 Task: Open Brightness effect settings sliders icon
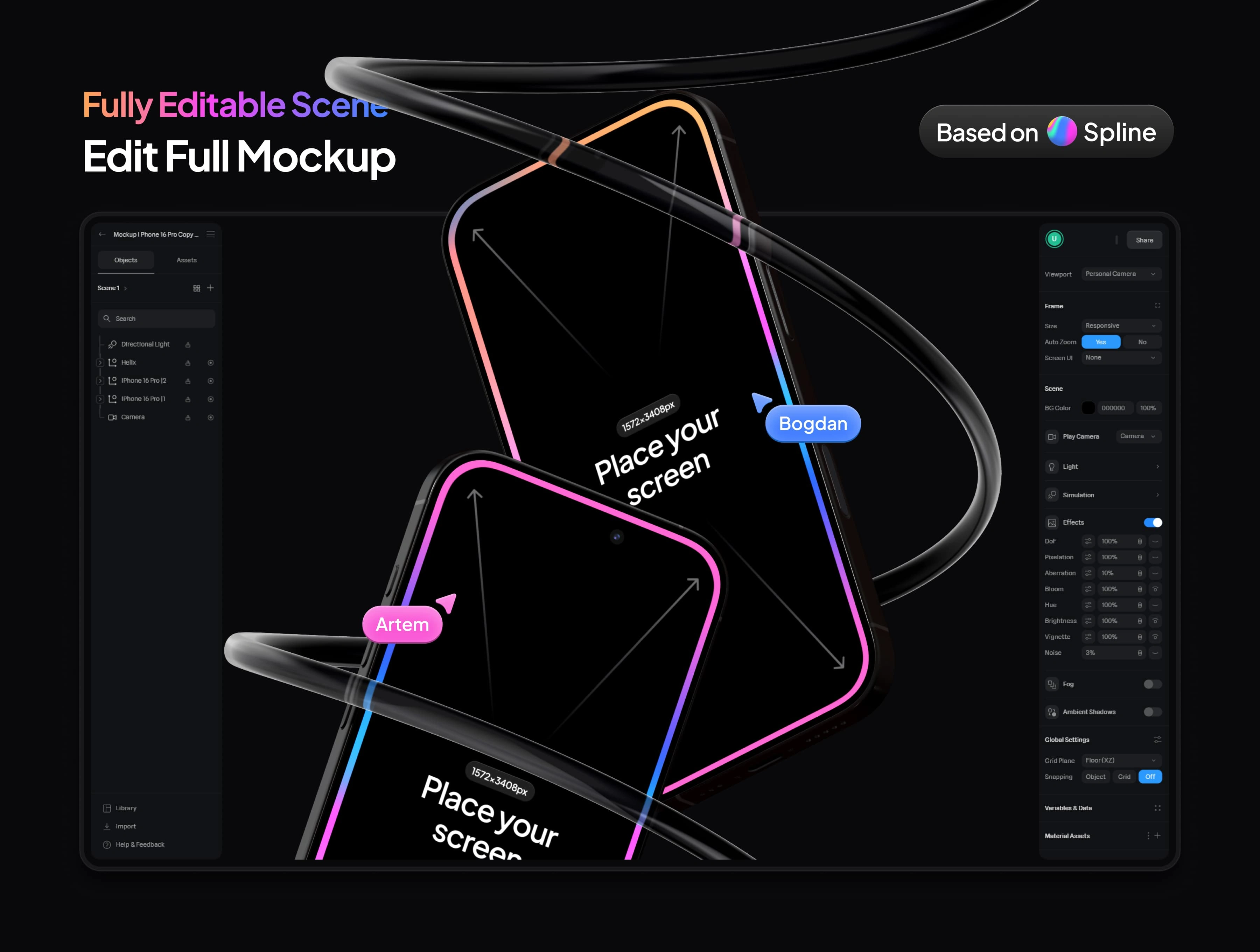click(x=1088, y=621)
